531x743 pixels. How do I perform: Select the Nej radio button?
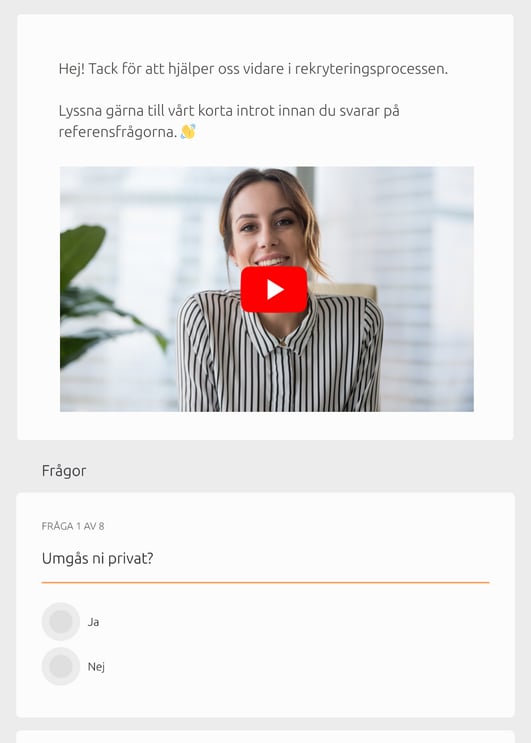click(61, 666)
